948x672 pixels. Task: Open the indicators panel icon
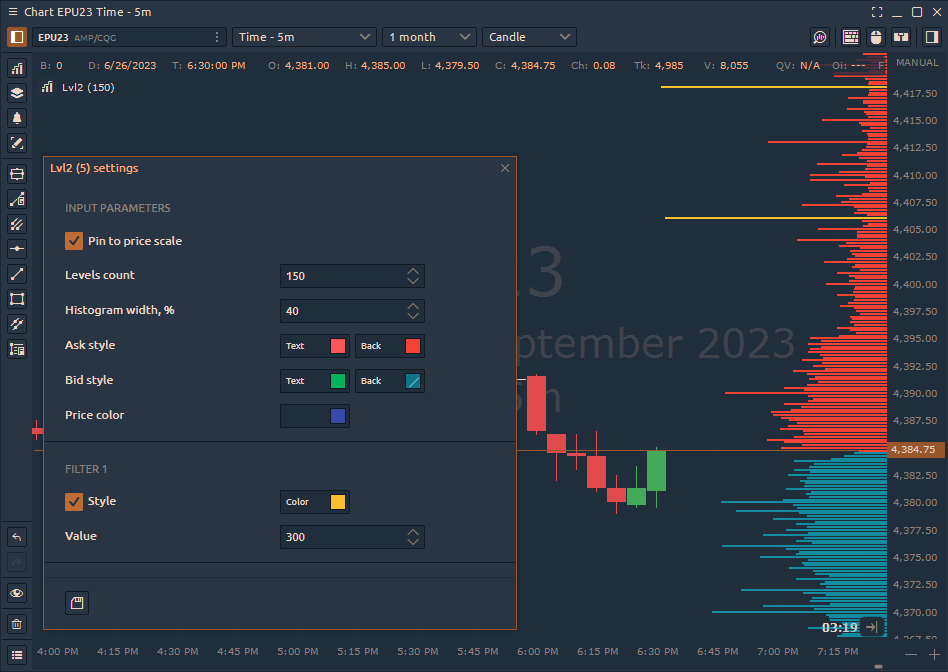pyautogui.click(x=16, y=69)
